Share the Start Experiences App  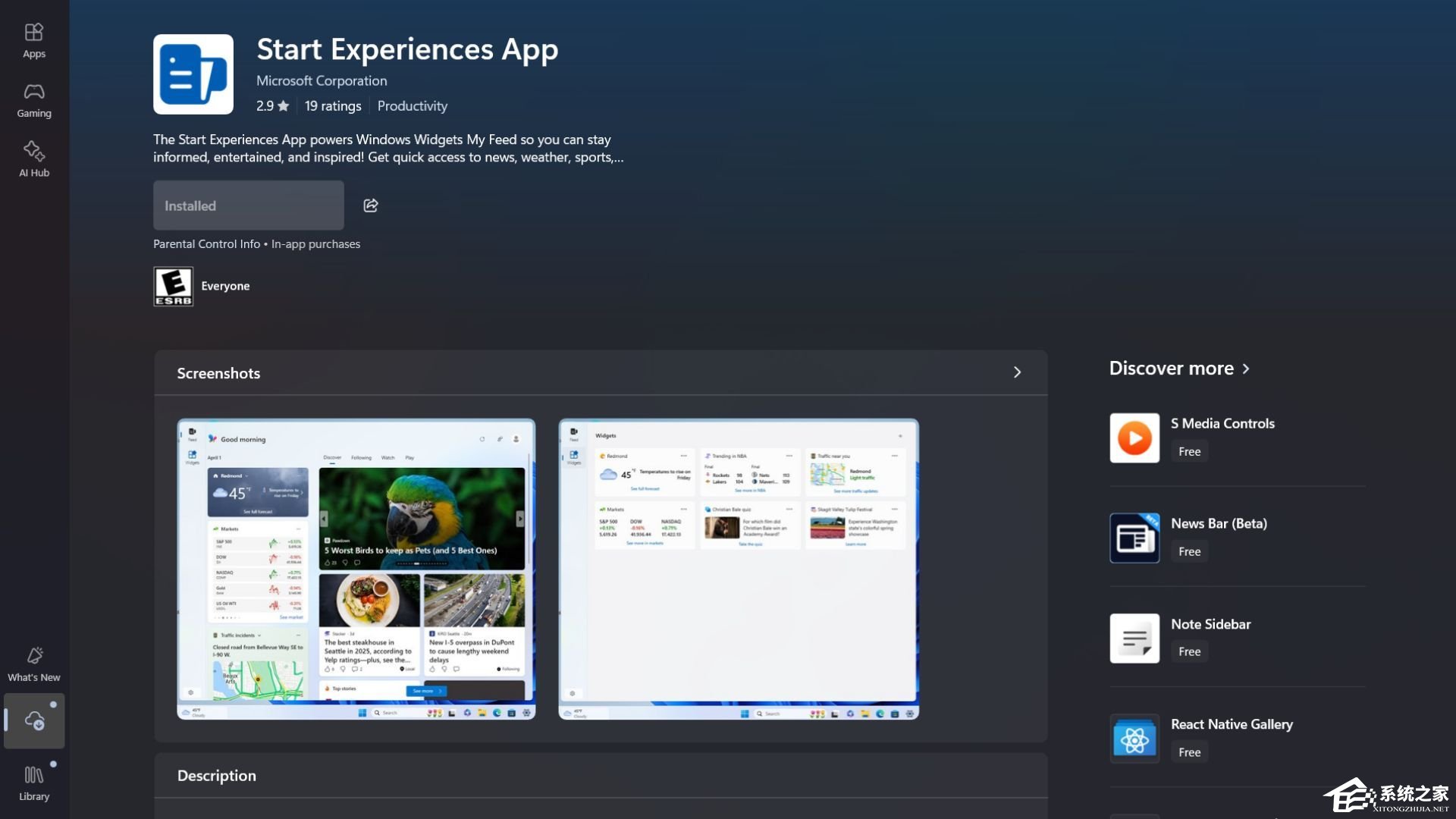tap(370, 205)
